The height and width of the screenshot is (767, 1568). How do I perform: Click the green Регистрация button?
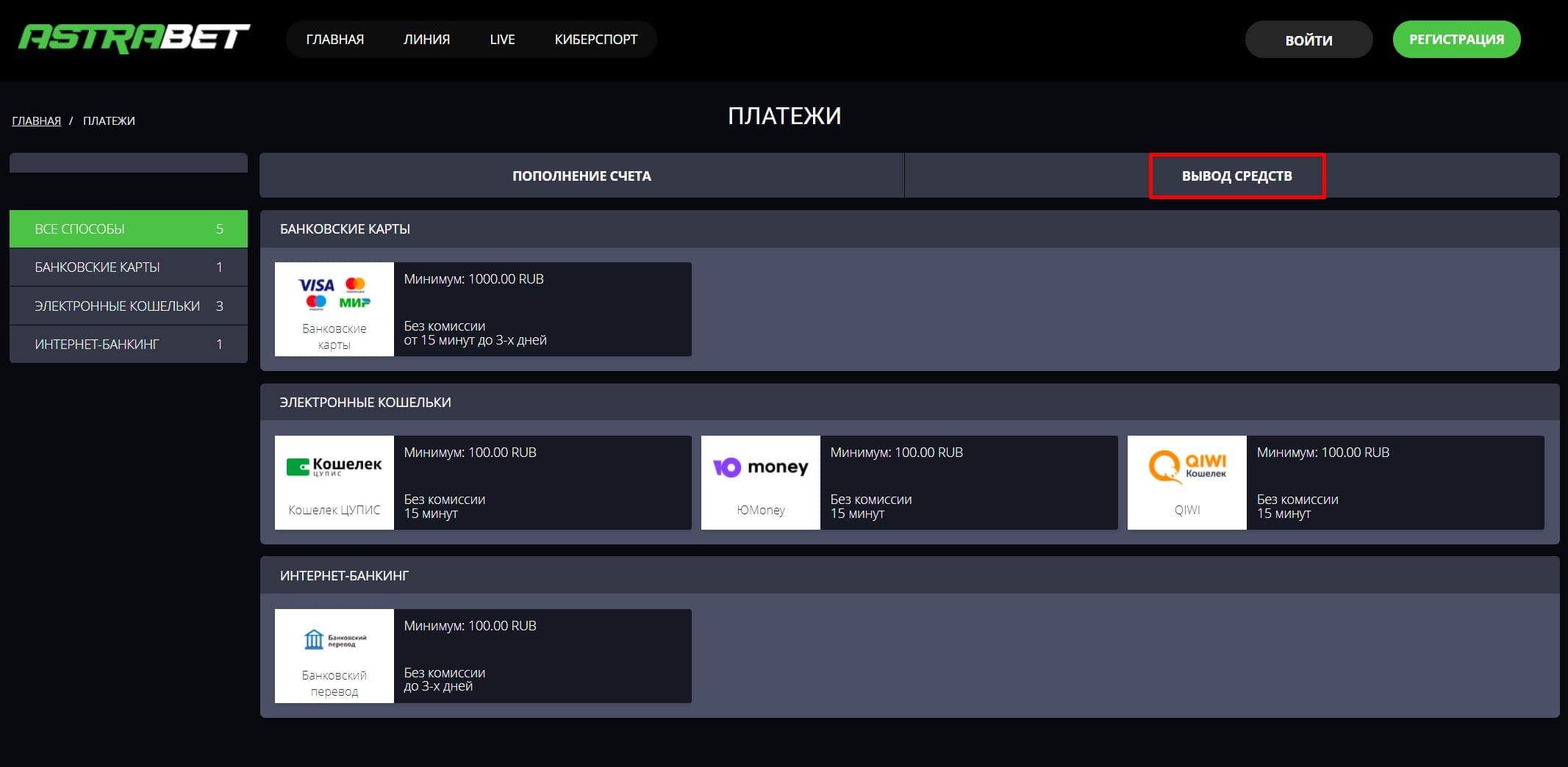[1456, 40]
